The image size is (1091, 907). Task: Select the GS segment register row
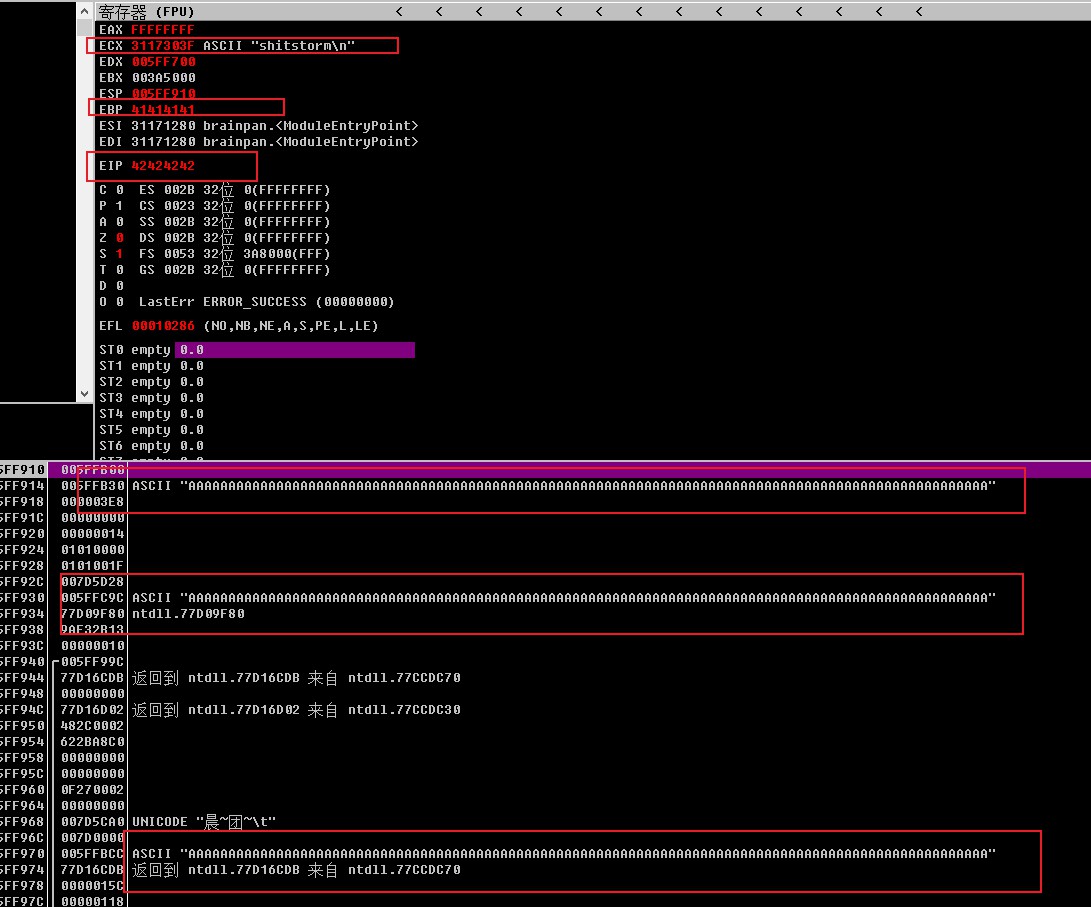click(234, 270)
